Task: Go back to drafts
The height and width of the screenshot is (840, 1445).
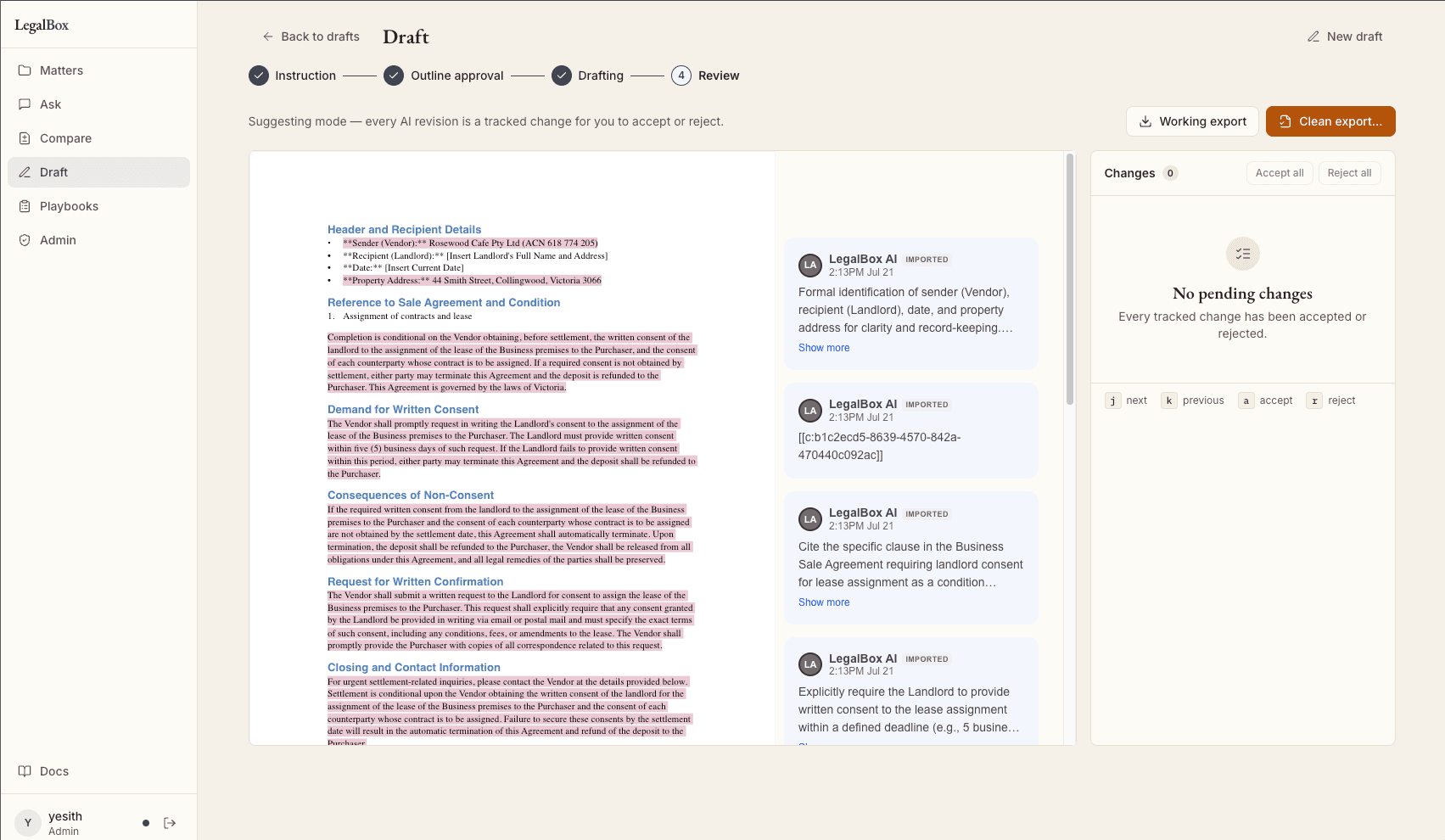Action: (x=311, y=36)
